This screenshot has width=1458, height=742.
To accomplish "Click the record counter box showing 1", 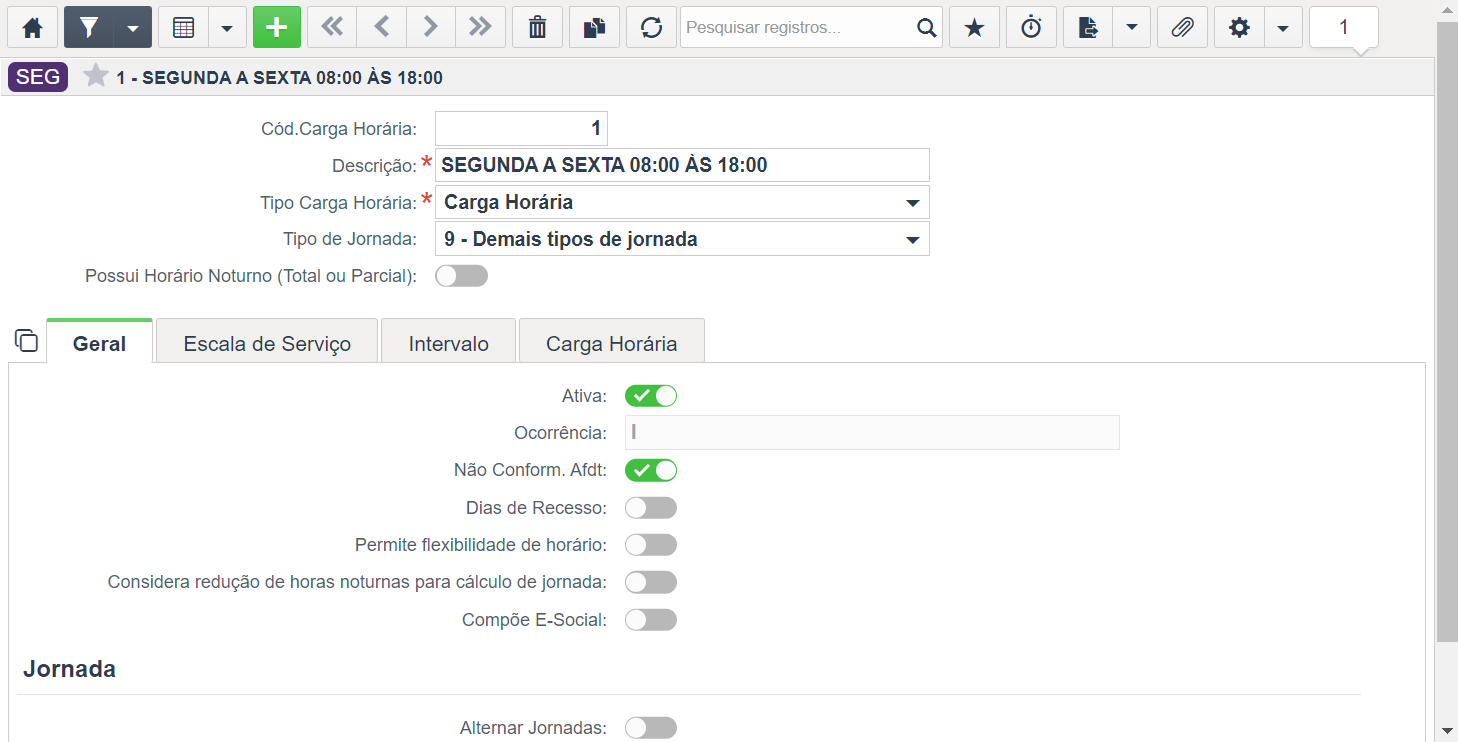I will (x=1344, y=27).
